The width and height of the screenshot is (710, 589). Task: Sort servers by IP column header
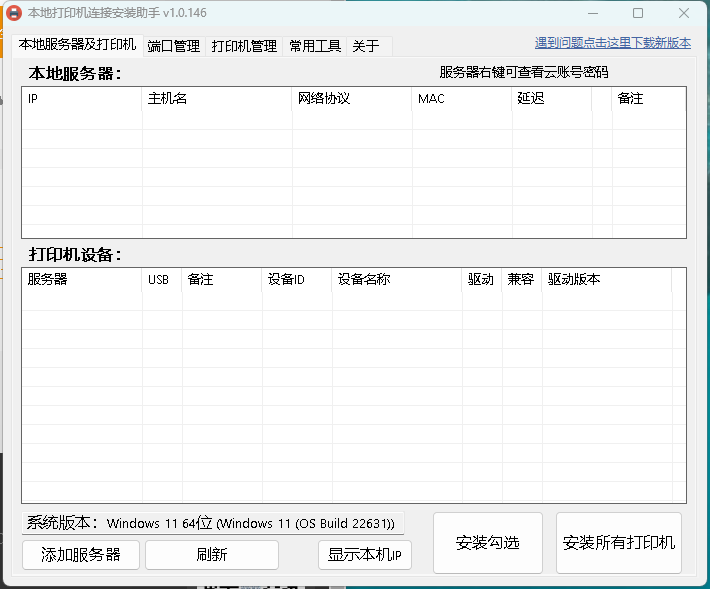(82, 99)
